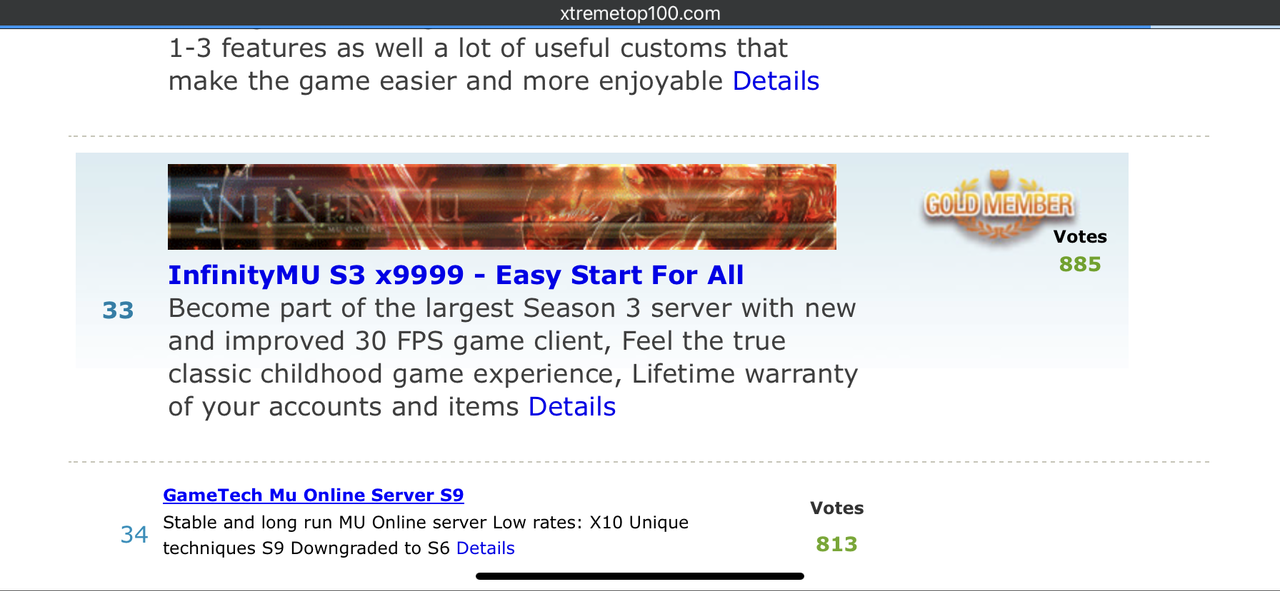Tap the home indicator bar at bottom
Viewport: 1280px width, 591px height.
(x=640, y=576)
